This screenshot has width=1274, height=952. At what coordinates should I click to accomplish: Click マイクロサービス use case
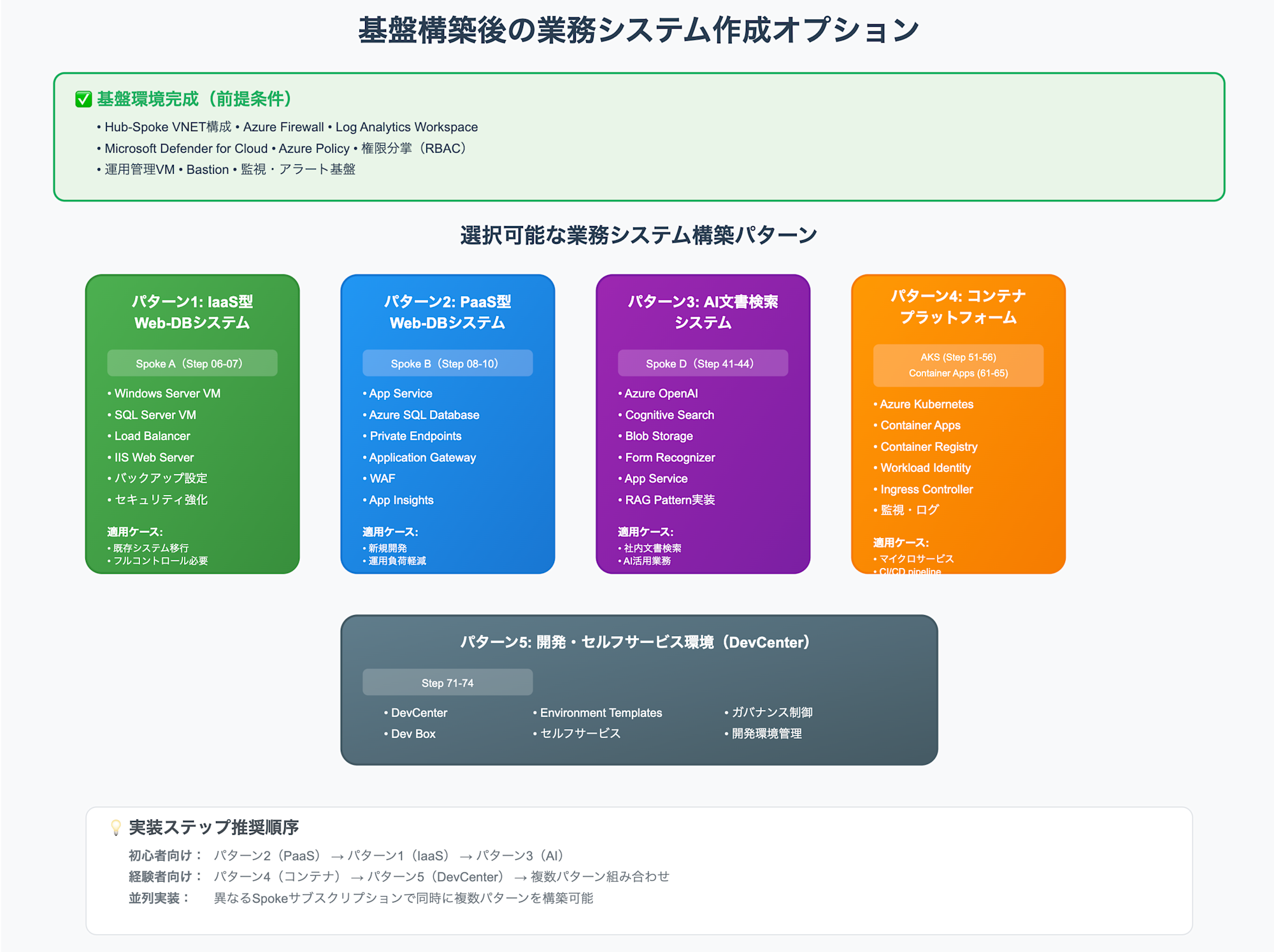913,558
